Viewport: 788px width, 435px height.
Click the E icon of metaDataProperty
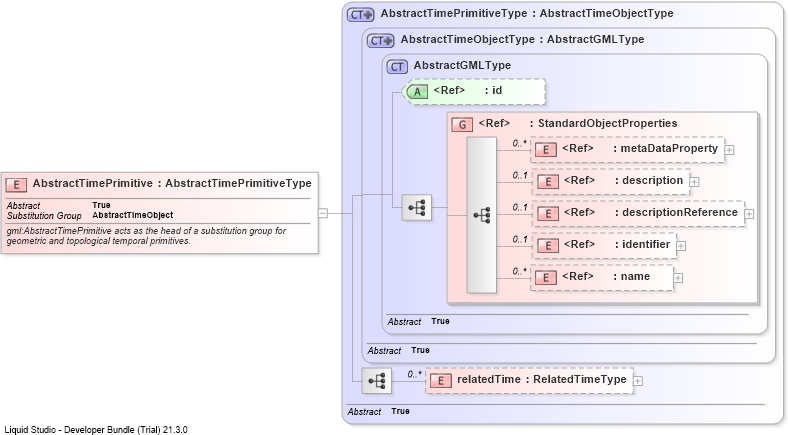point(546,150)
